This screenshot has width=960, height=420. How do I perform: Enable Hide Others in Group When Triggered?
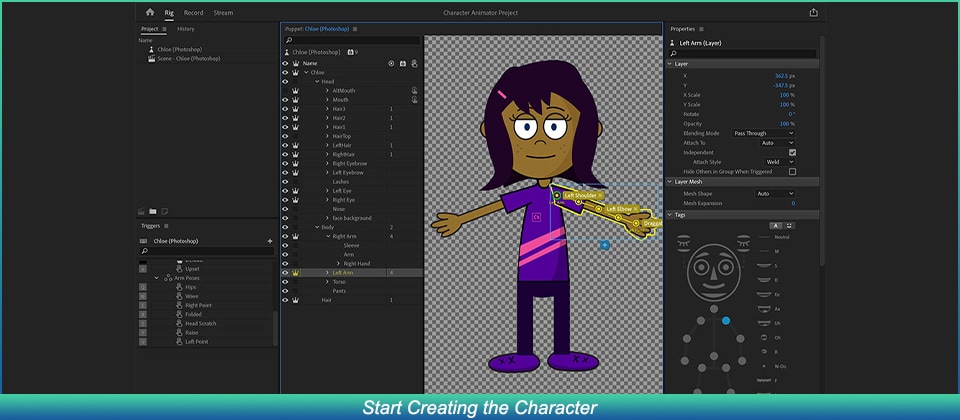[792, 172]
